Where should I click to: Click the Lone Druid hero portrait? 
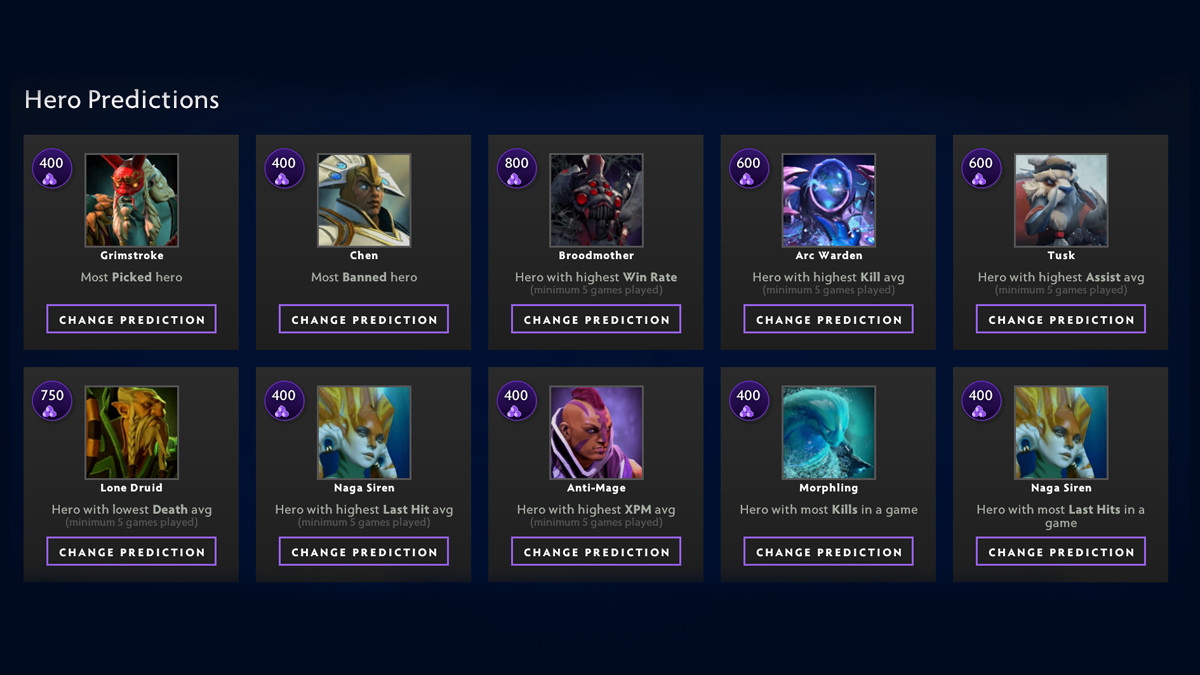coord(131,432)
